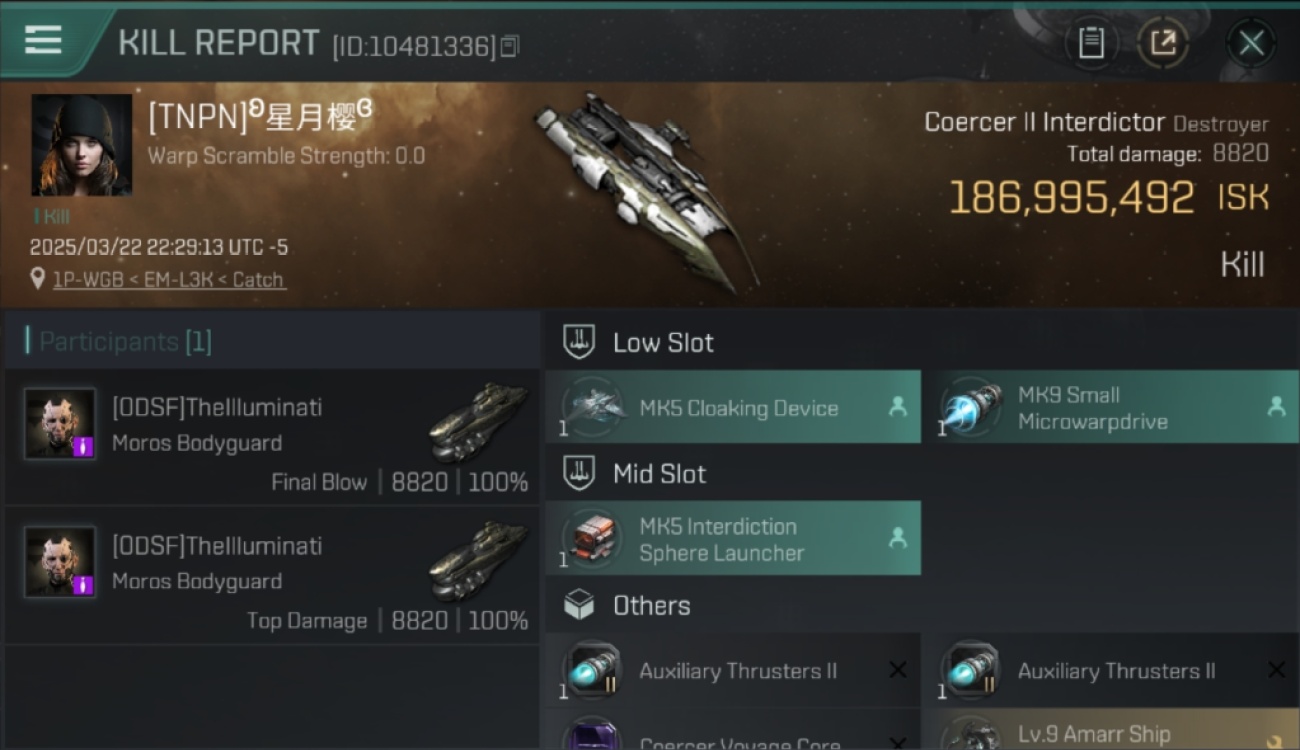This screenshot has width=1300, height=750.
Task: Open Top Damage participant TheIlluminati portrait
Action: 60,562
